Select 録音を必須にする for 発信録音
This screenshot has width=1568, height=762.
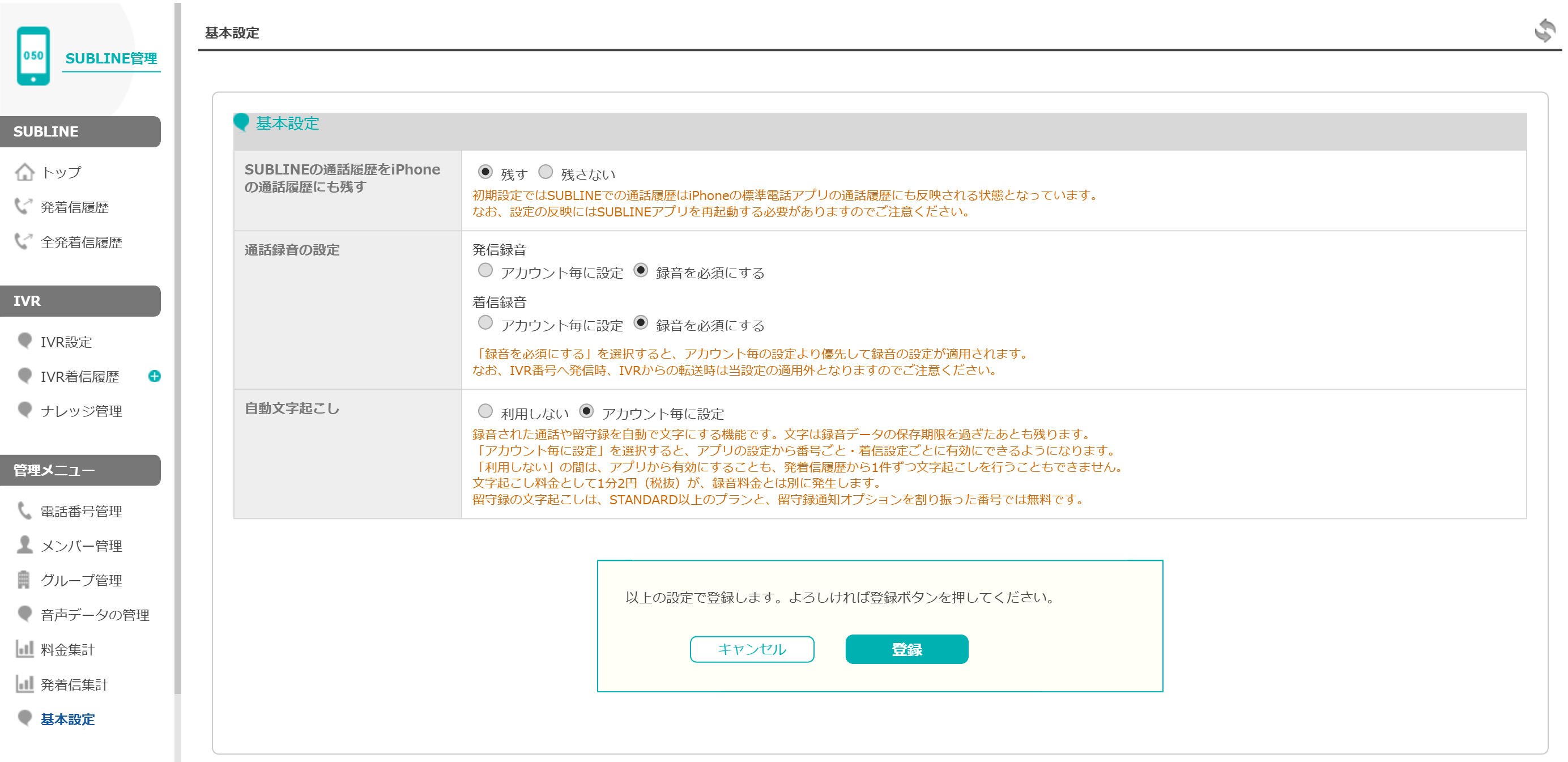pos(640,270)
